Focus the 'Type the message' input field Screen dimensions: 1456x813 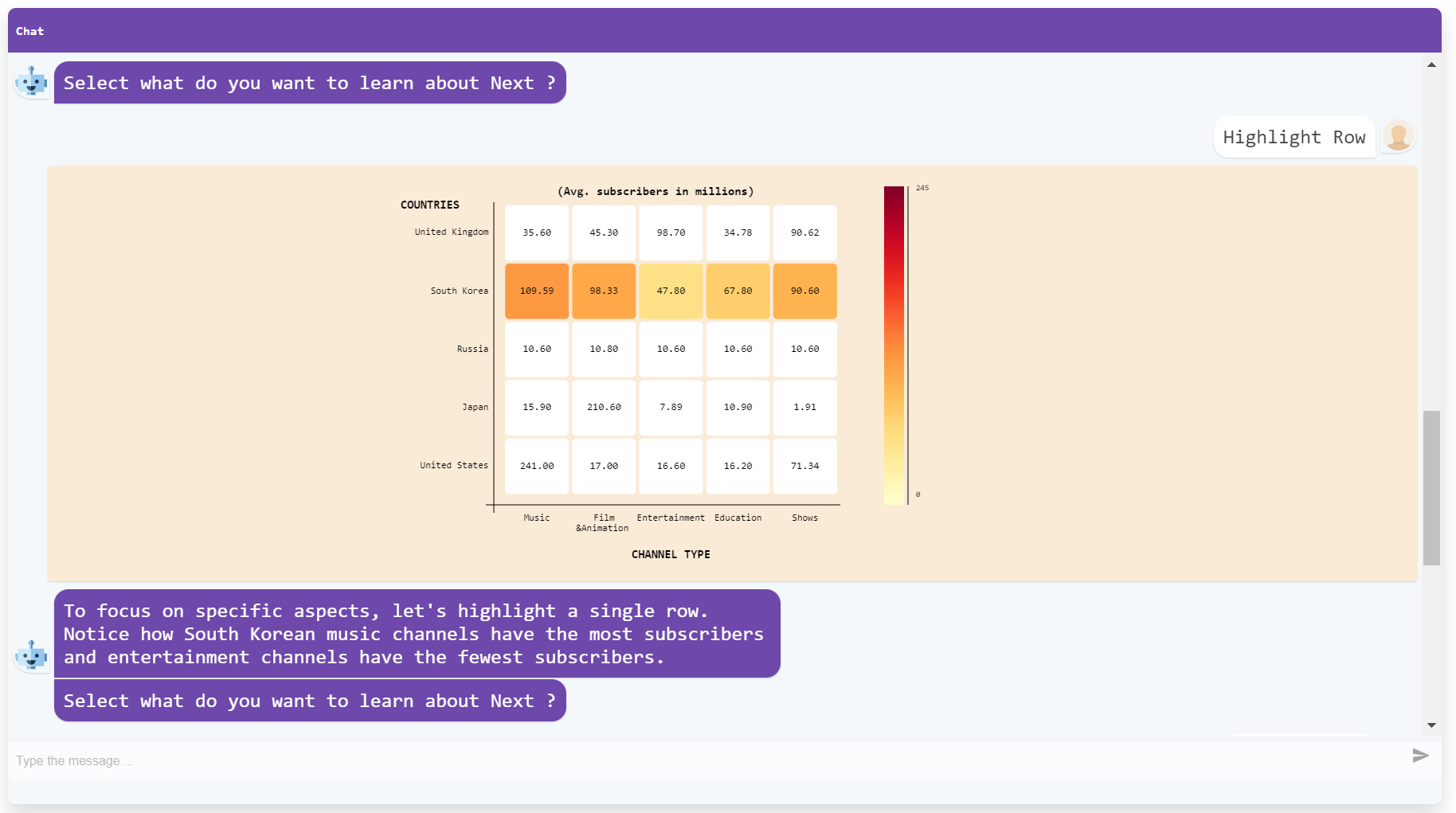(x=705, y=761)
